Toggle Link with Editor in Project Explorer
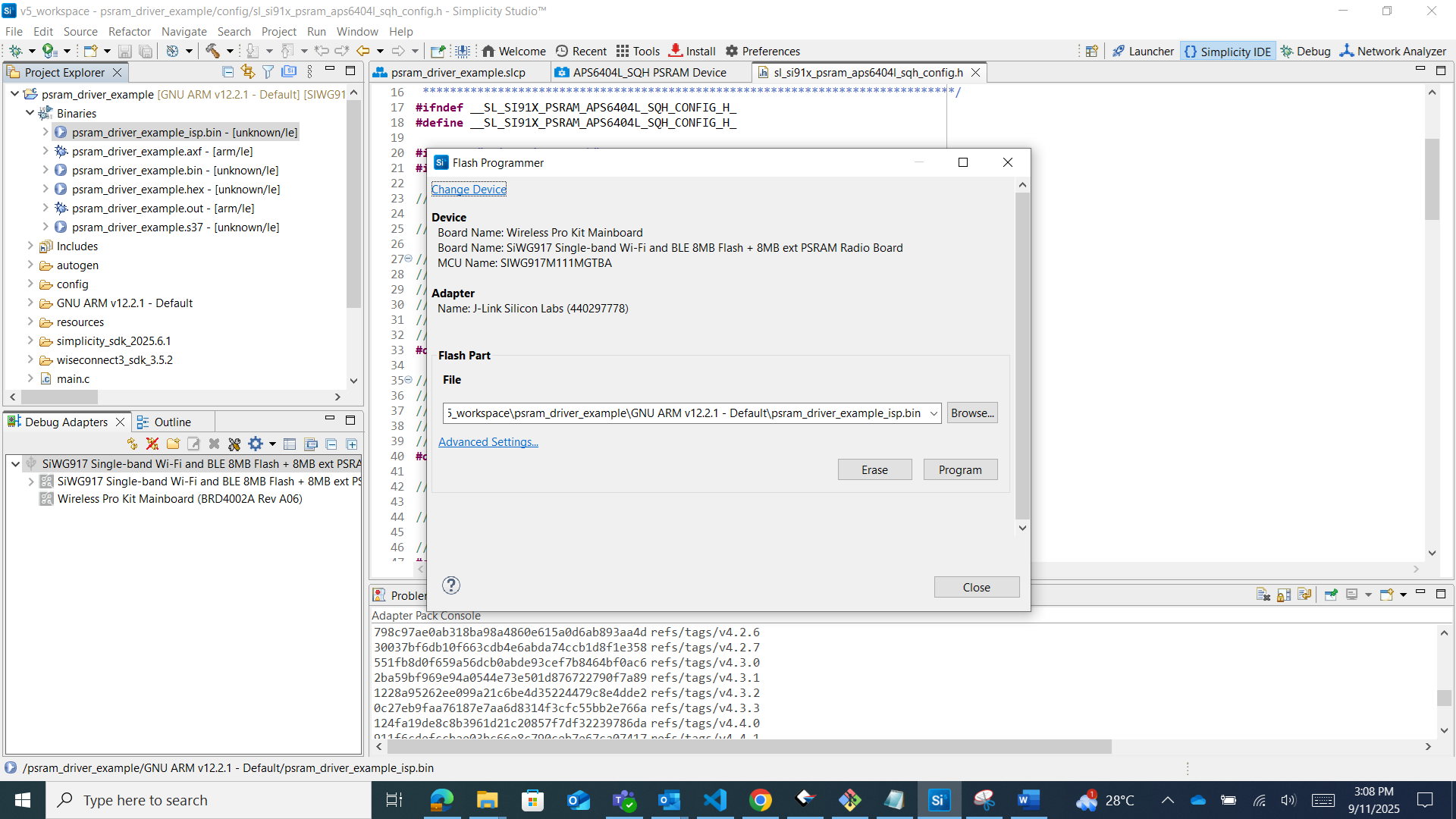1456x819 pixels. coord(247,71)
